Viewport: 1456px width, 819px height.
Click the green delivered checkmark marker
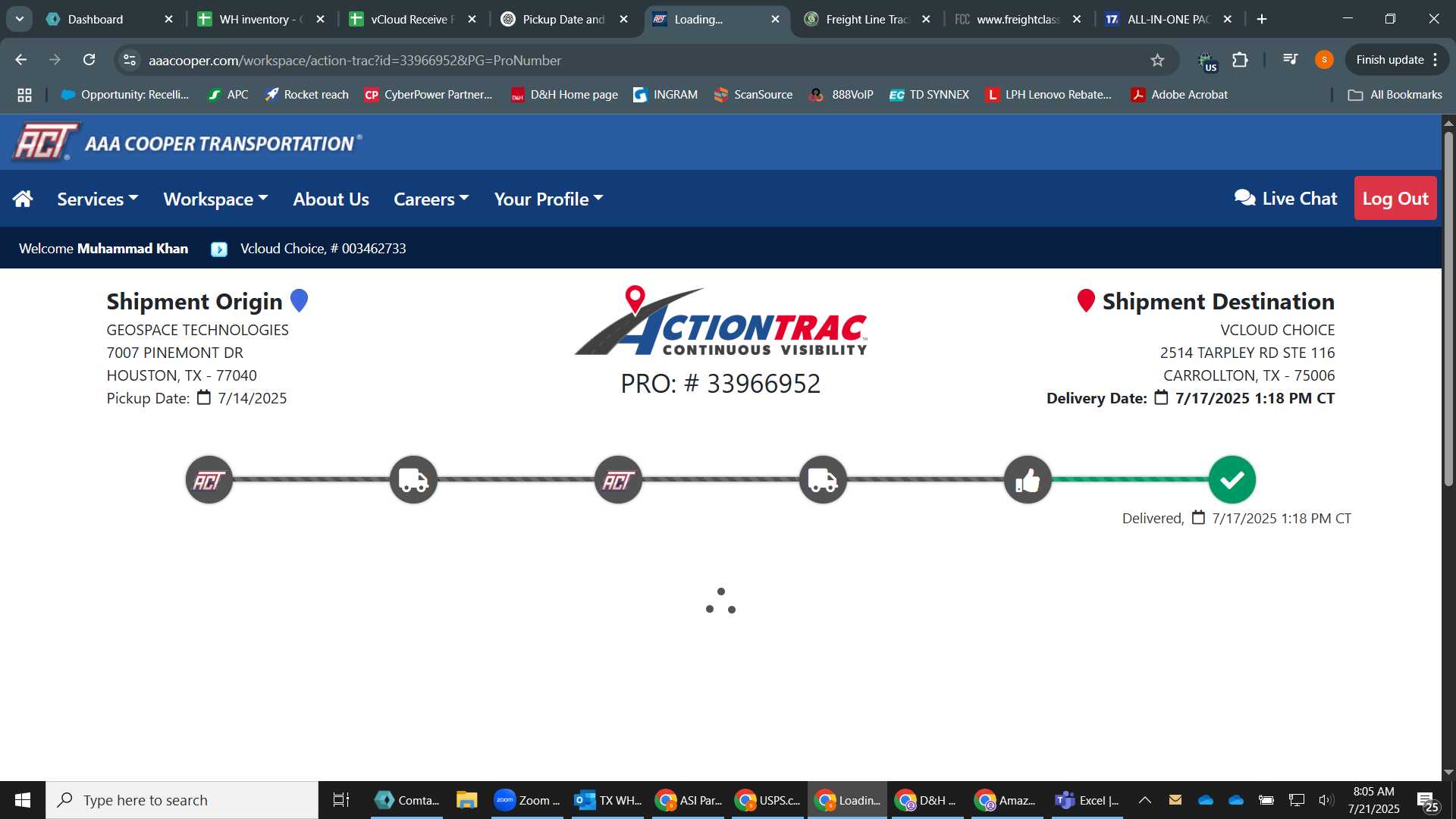(x=1232, y=480)
